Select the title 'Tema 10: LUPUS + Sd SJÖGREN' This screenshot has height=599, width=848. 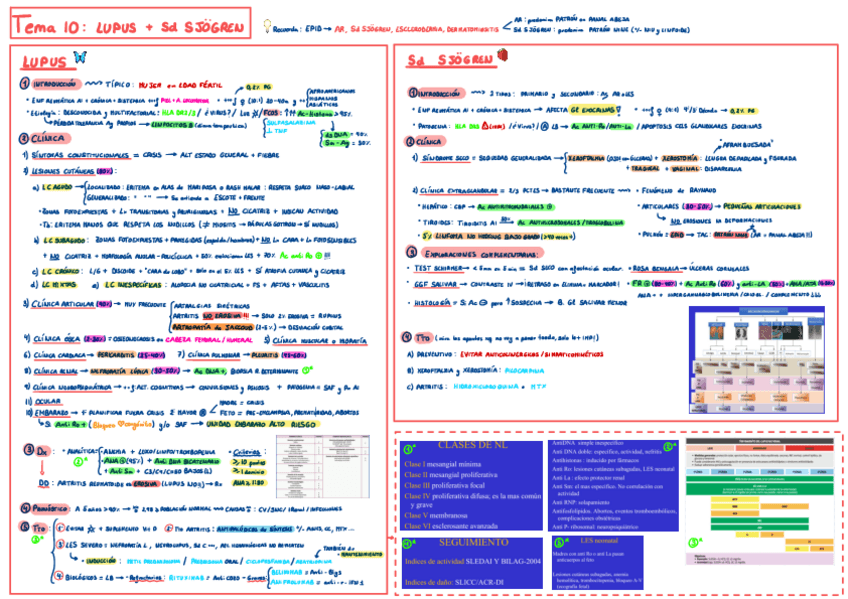[x=130, y=24]
